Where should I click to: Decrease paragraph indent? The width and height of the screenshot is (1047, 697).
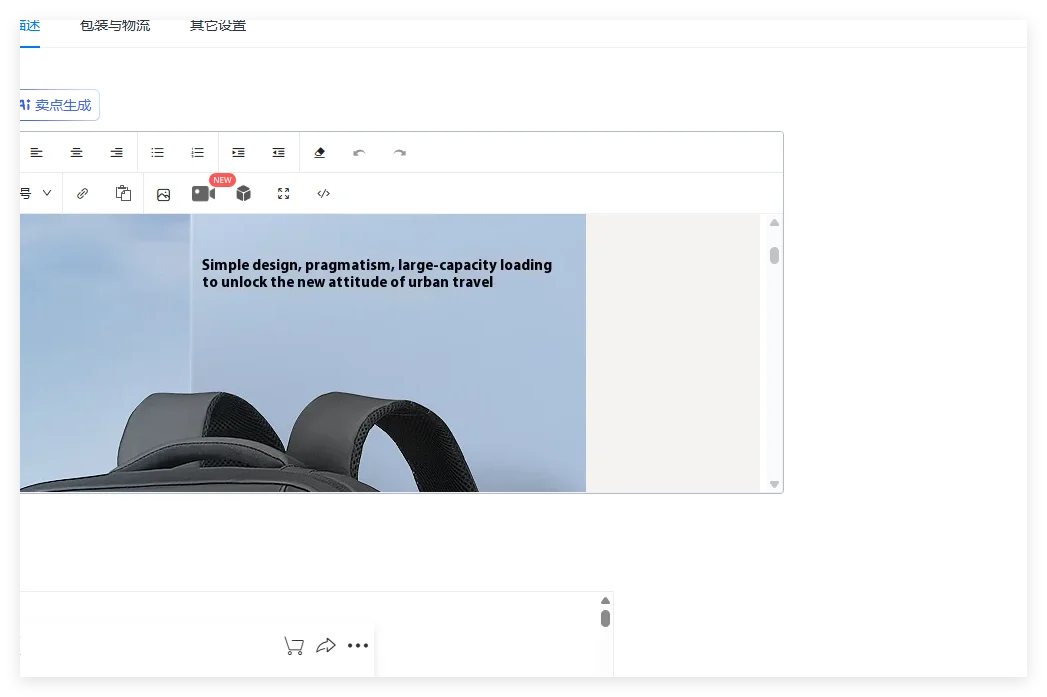pyautogui.click(x=278, y=153)
